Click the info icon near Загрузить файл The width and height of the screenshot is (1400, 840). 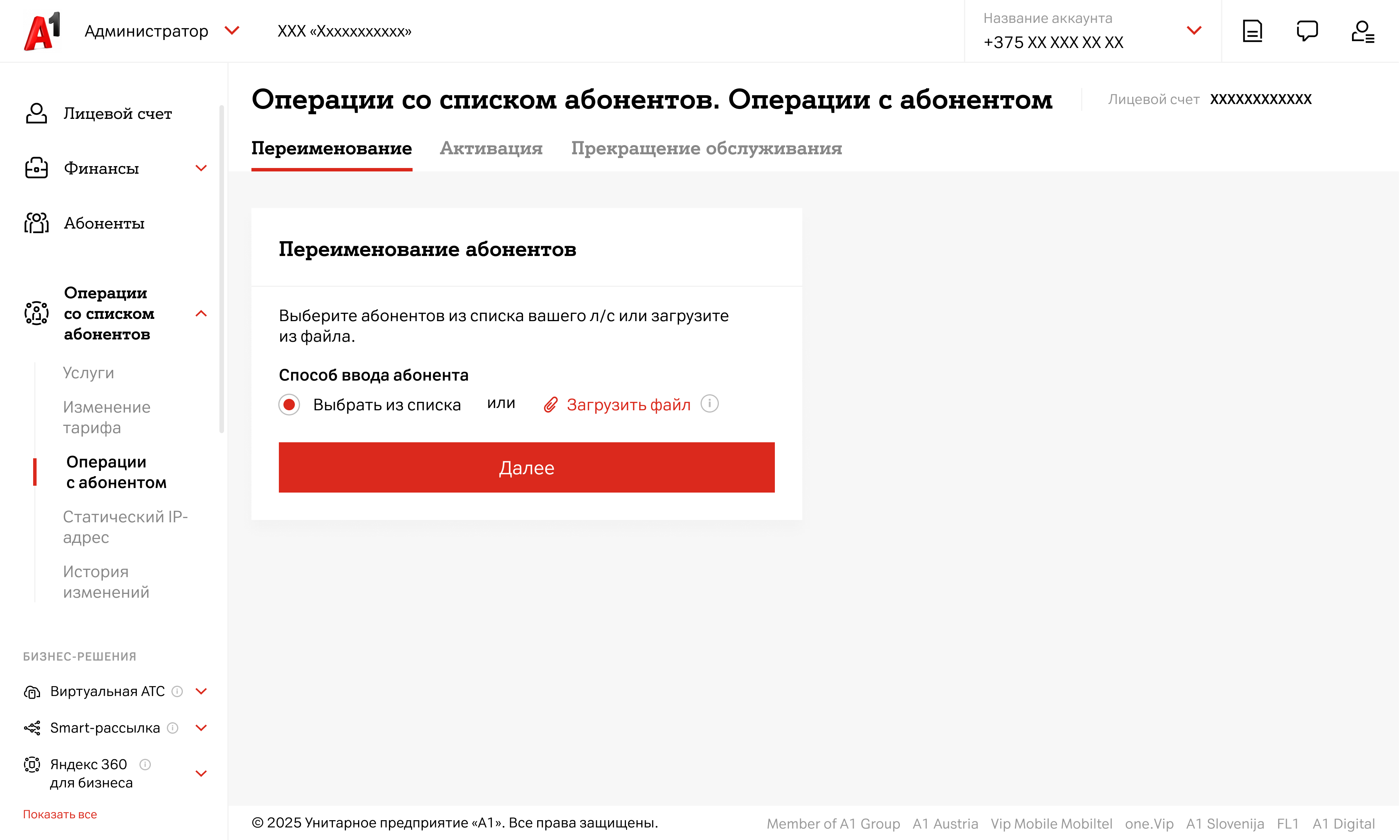[710, 403]
